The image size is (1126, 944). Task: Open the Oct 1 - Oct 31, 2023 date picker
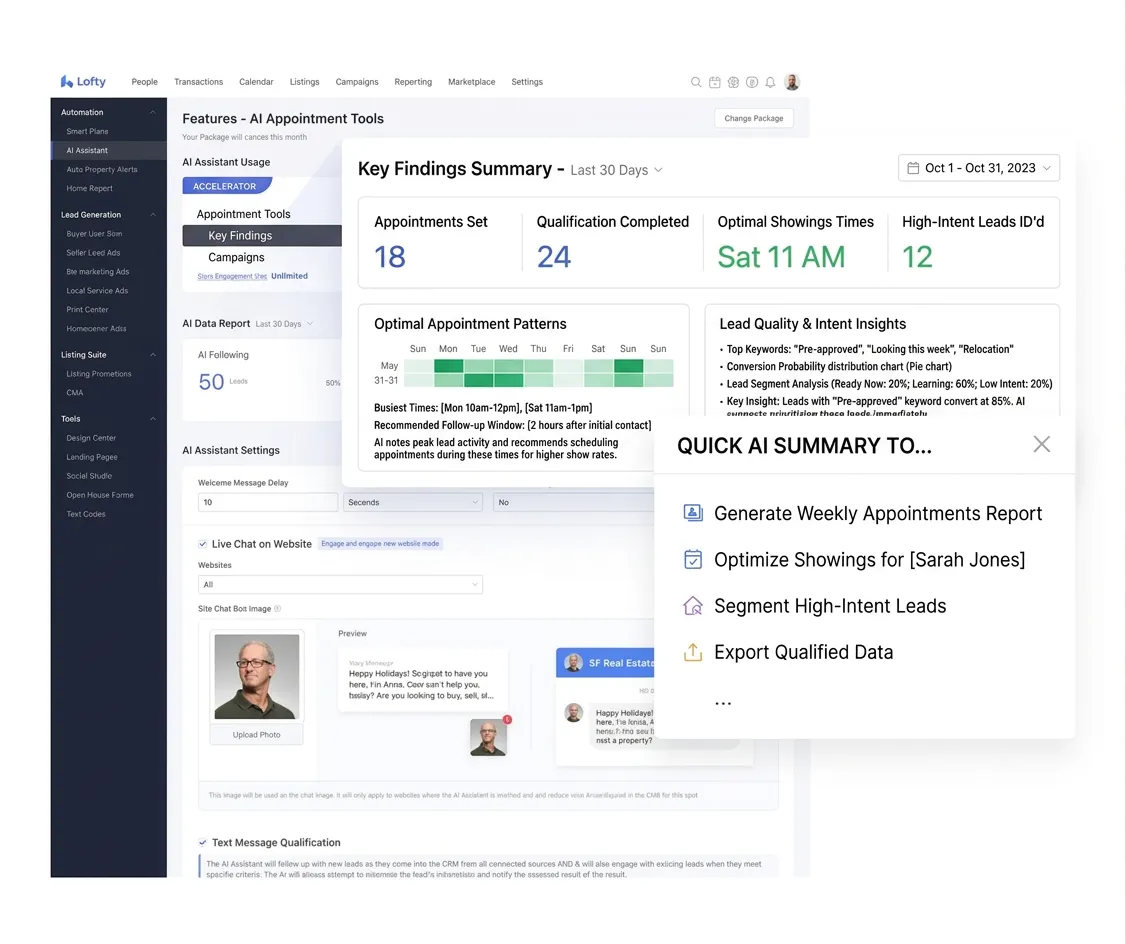977,168
